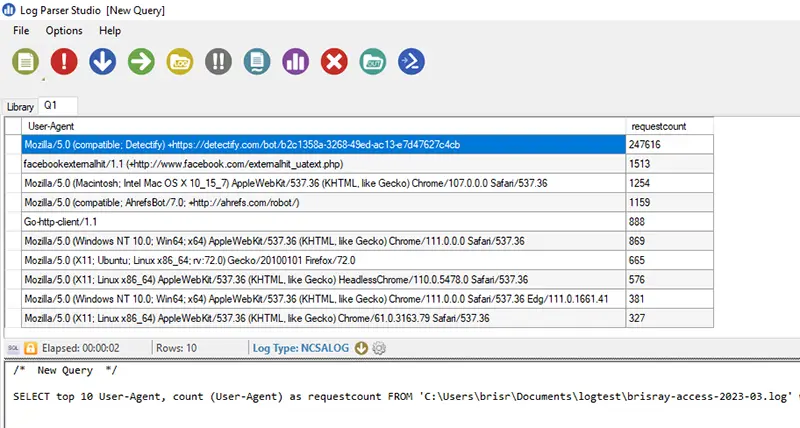Viewport: 800px width, 428px height.
Task: Click the blue down-arrow toolbar icon
Action: (103, 62)
